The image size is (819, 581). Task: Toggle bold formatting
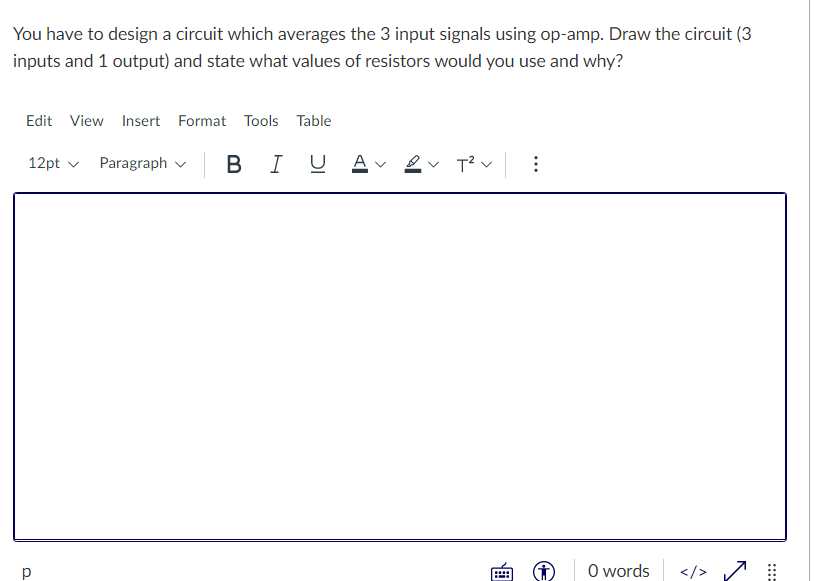pos(234,164)
